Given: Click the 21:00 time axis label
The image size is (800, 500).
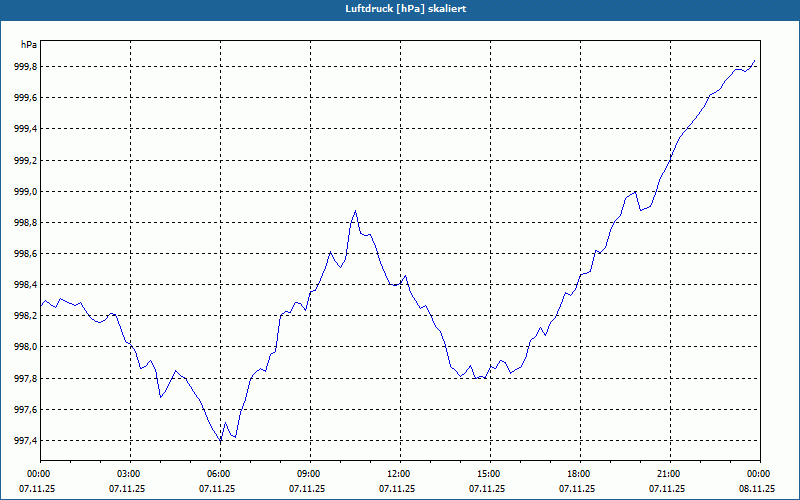Looking at the screenshot, I should pyautogui.click(x=668, y=473).
